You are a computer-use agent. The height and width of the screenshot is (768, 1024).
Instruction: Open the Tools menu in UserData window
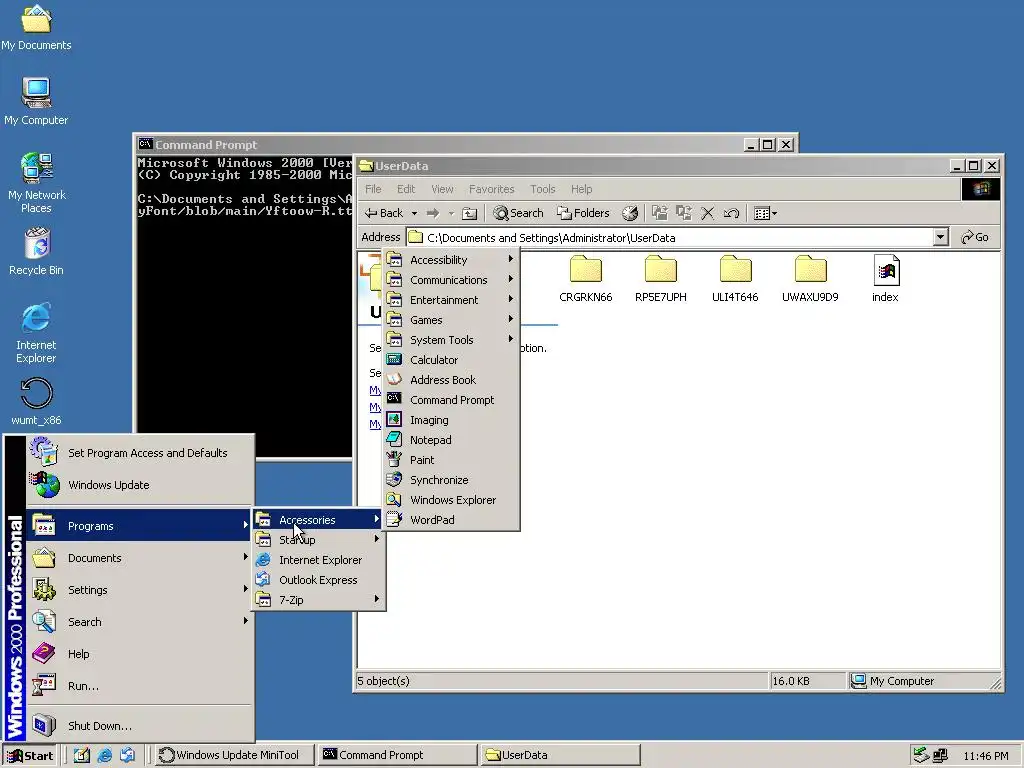click(542, 189)
